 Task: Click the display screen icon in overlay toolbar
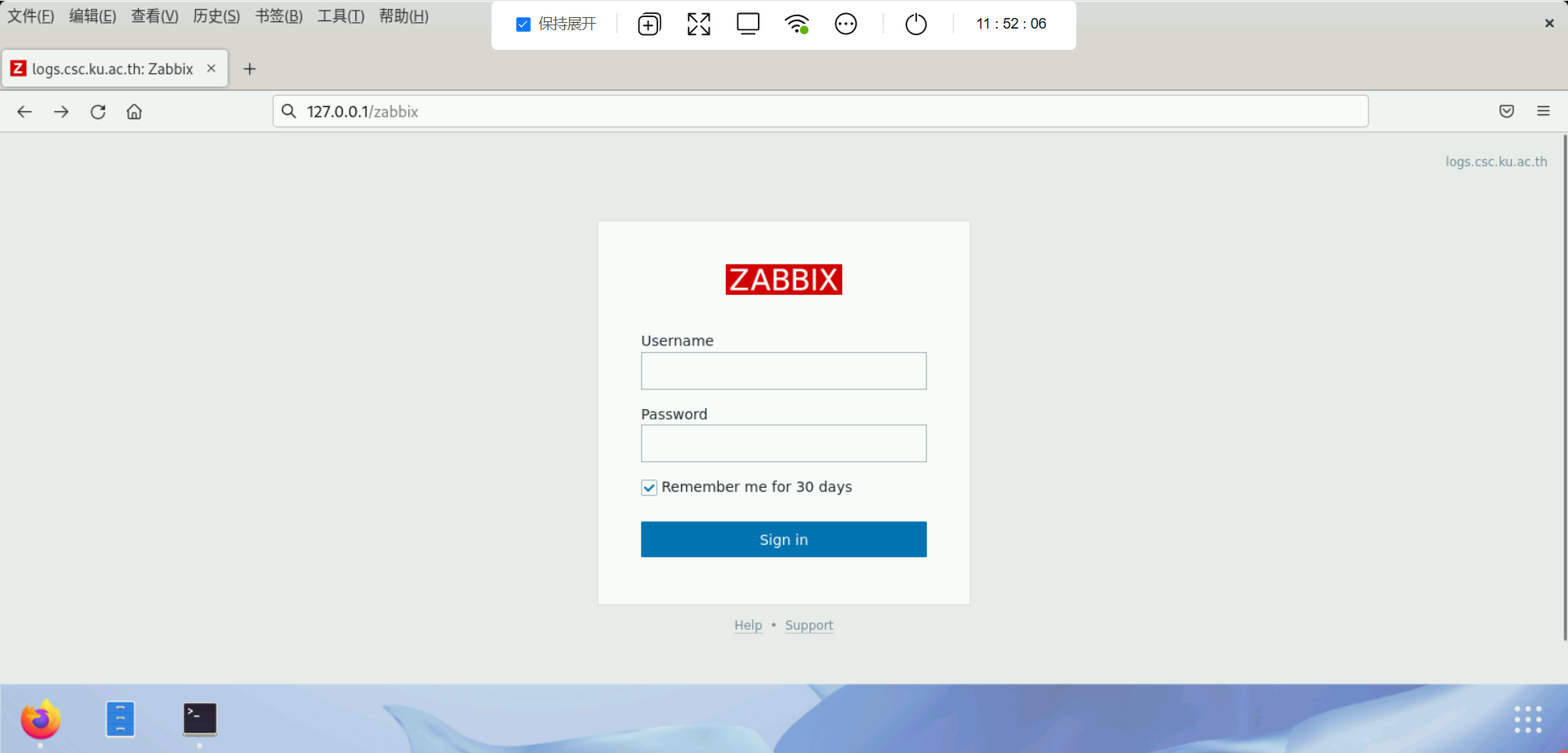coord(748,25)
